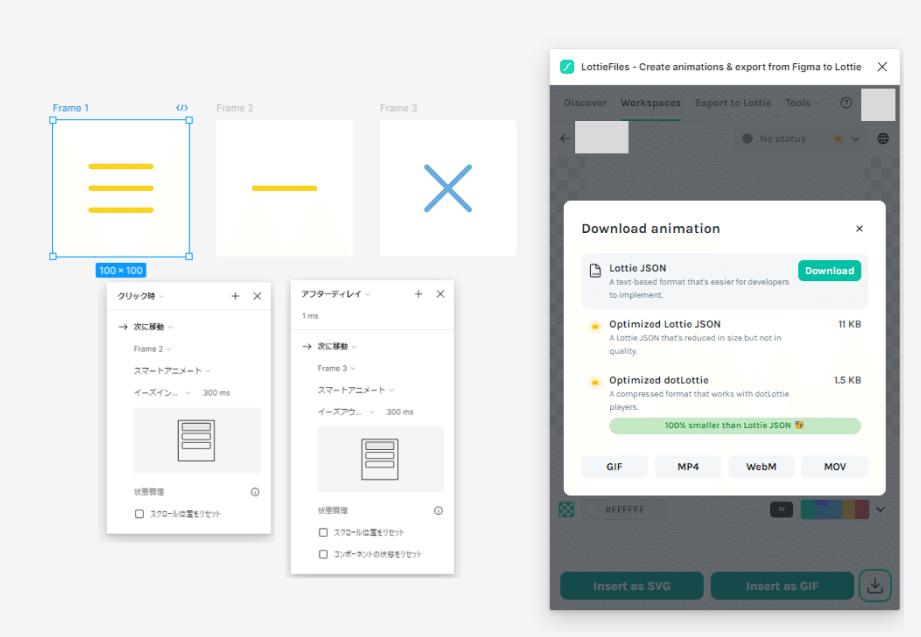
Task: Click the Lottie JSON file icon
Action: click(595, 270)
